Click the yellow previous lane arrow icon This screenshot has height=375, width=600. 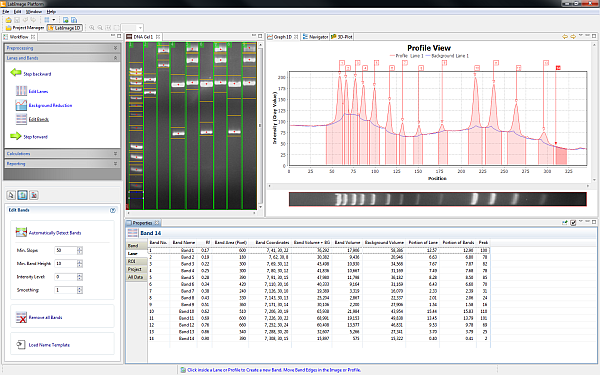tap(565, 37)
